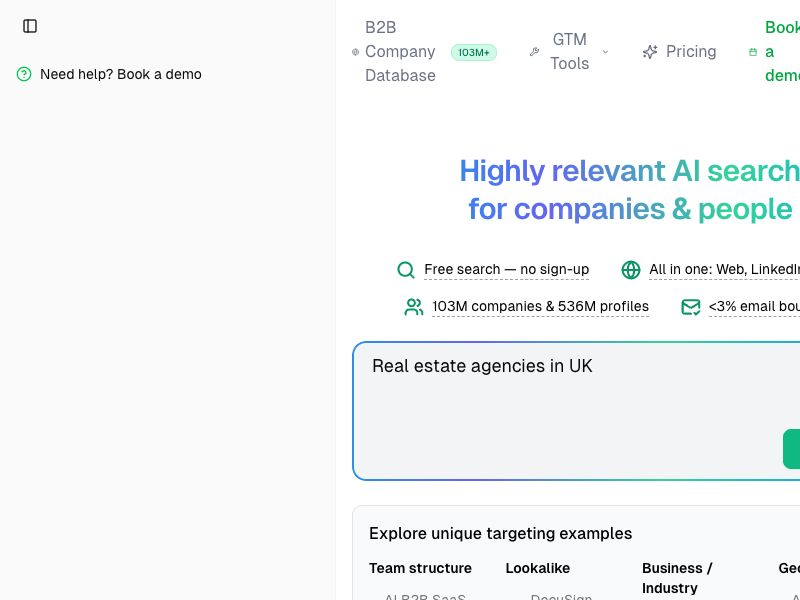Expand the GTM Tools dropdown chevron
This screenshot has height=600, width=800.
(605, 52)
